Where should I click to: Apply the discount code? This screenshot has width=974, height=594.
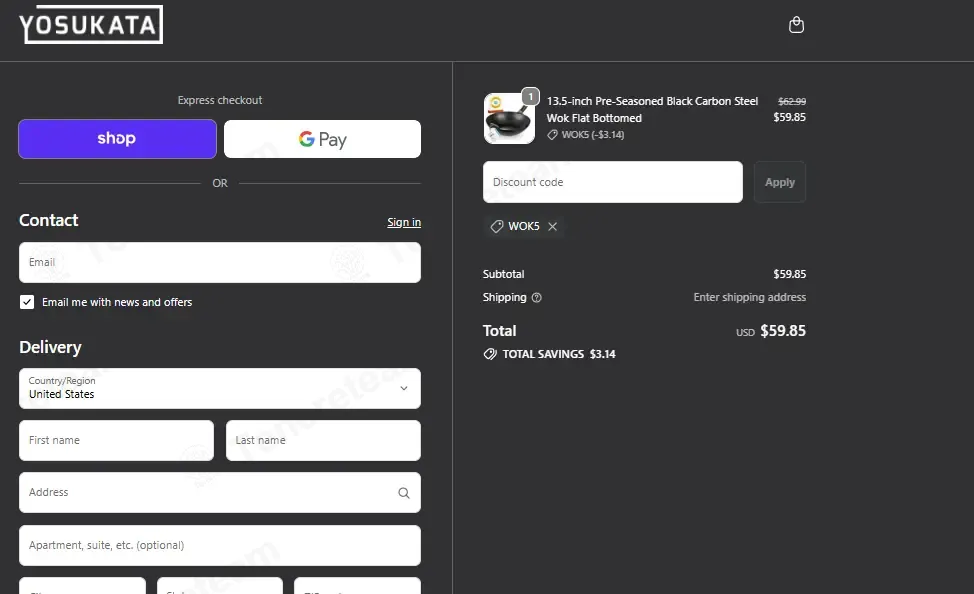tap(780, 182)
